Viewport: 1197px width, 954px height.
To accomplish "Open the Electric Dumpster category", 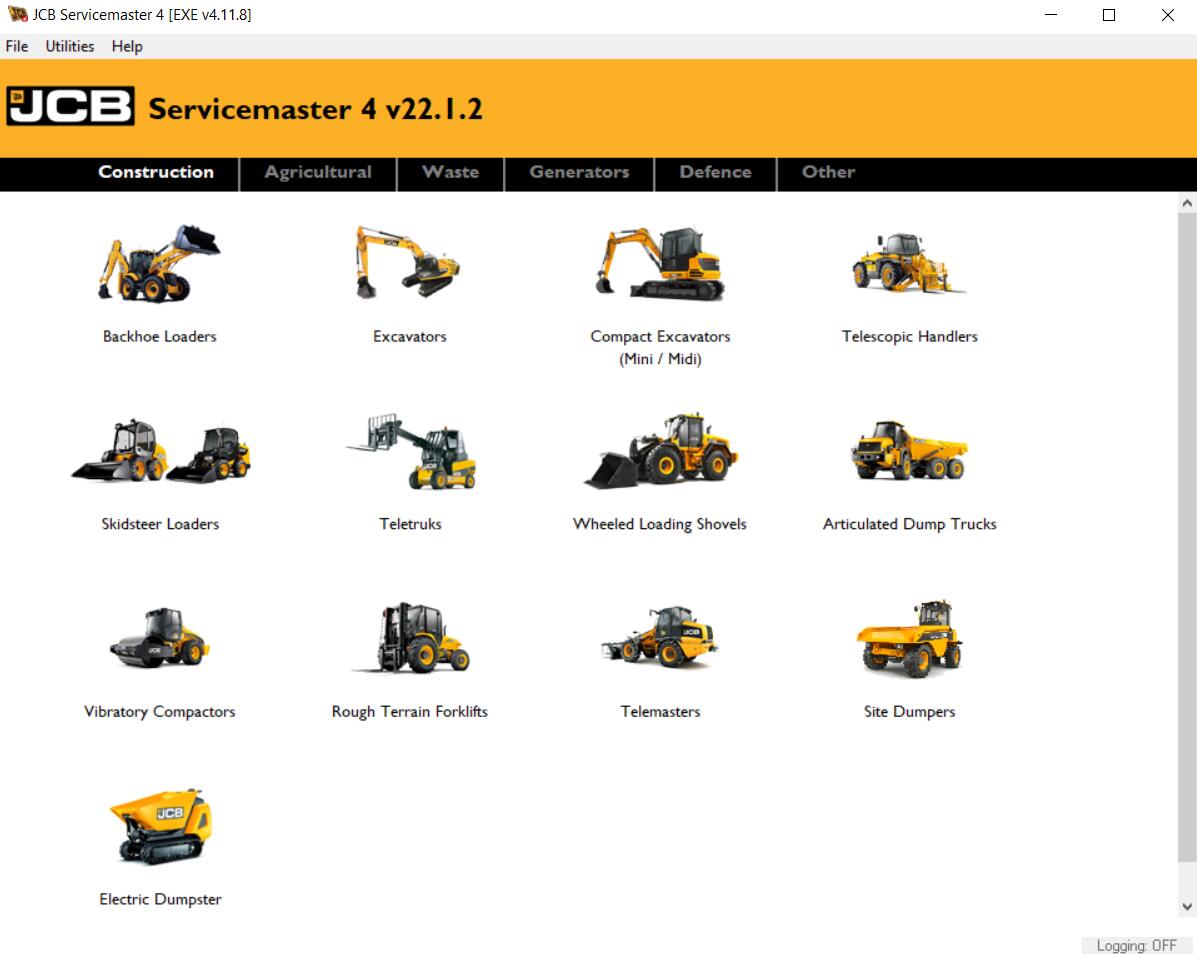I will (x=160, y=827).
